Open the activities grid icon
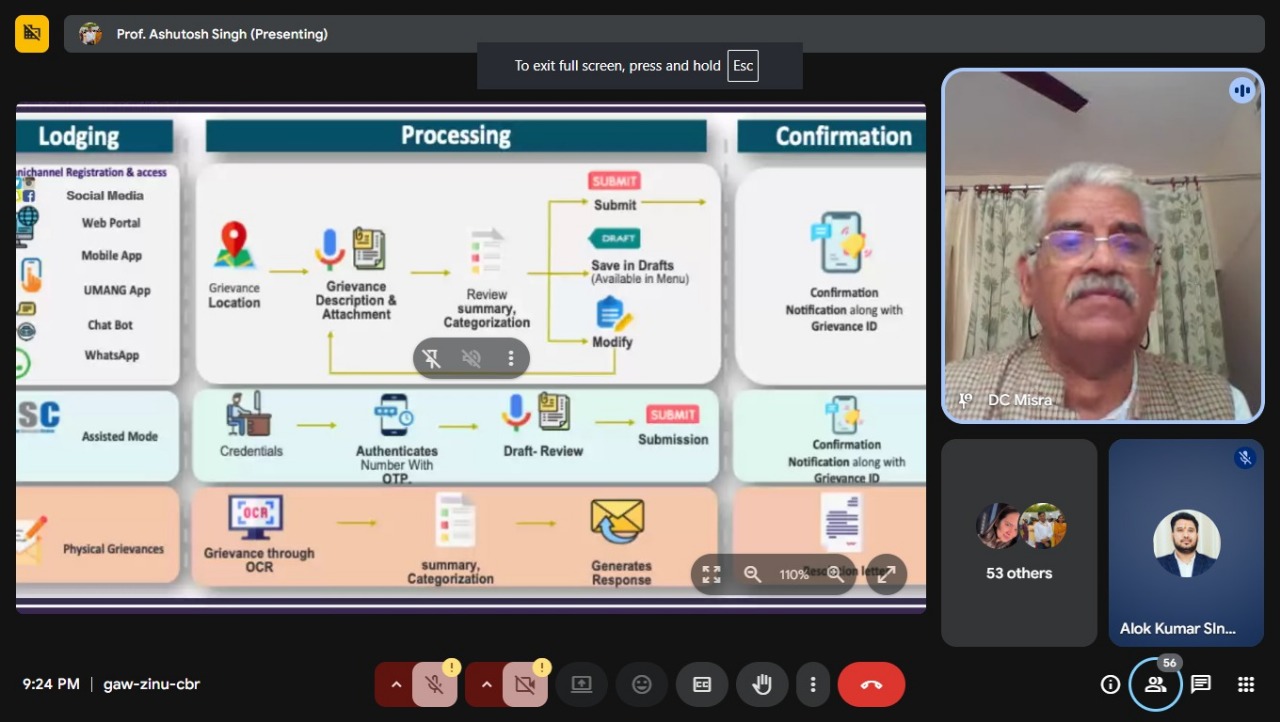Viewport: 1280px width, 722px height. (x=1246, y=685)
